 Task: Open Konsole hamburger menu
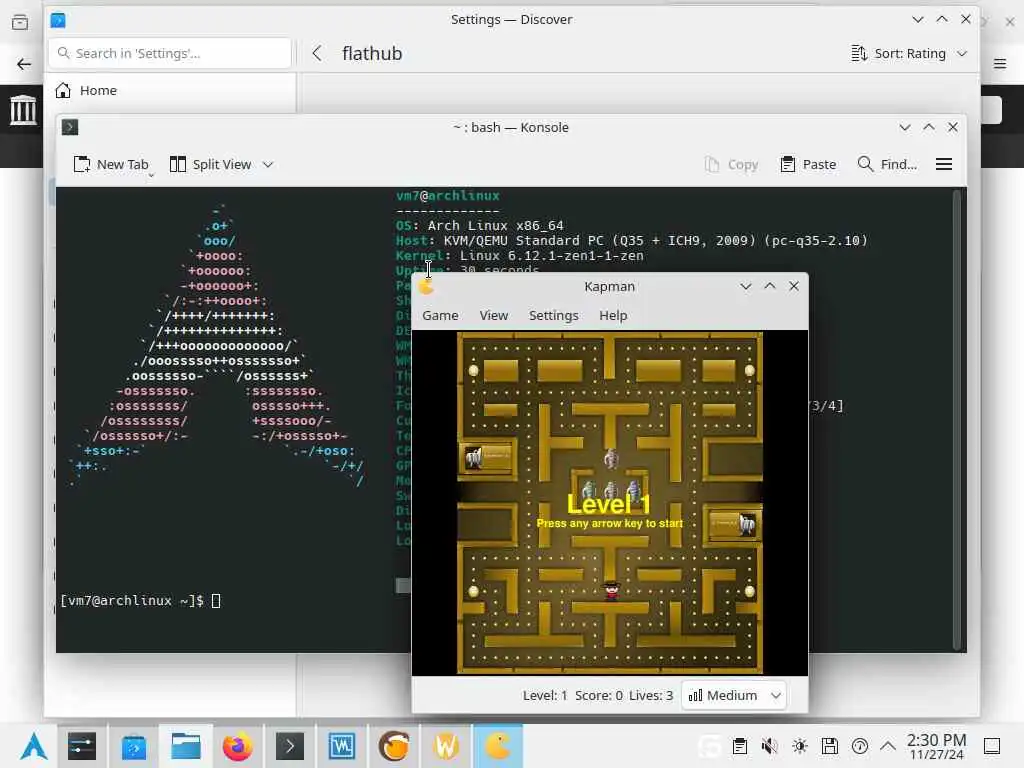click(944, 165)
